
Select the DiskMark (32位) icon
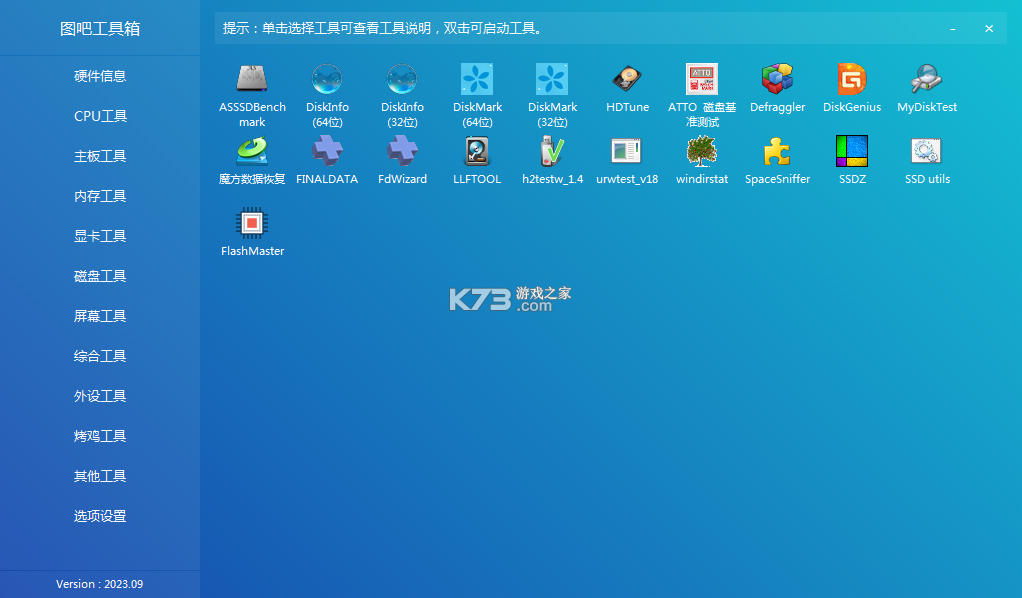552,79
